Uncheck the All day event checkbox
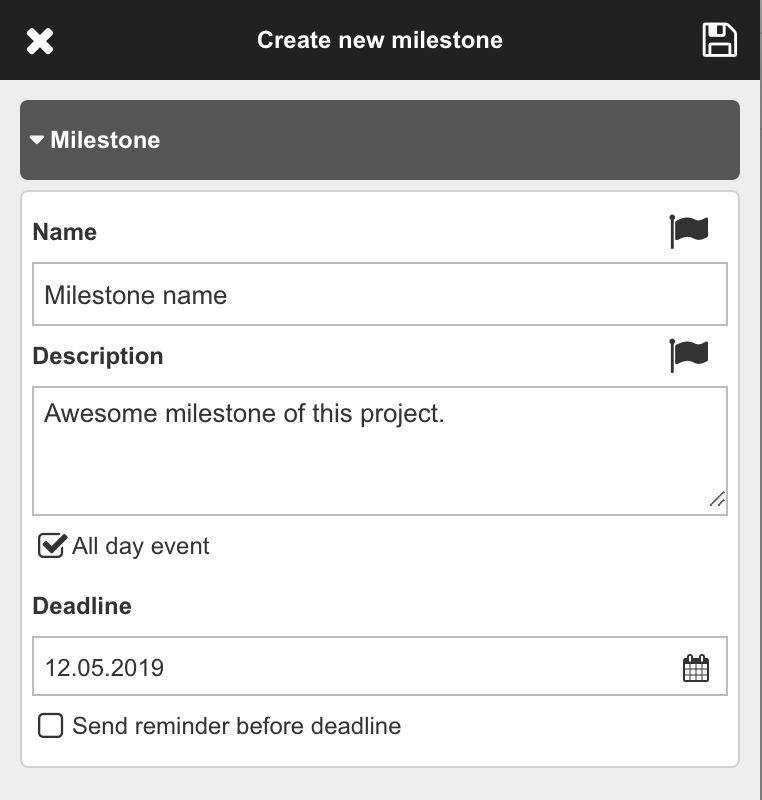 click(51, 546)
